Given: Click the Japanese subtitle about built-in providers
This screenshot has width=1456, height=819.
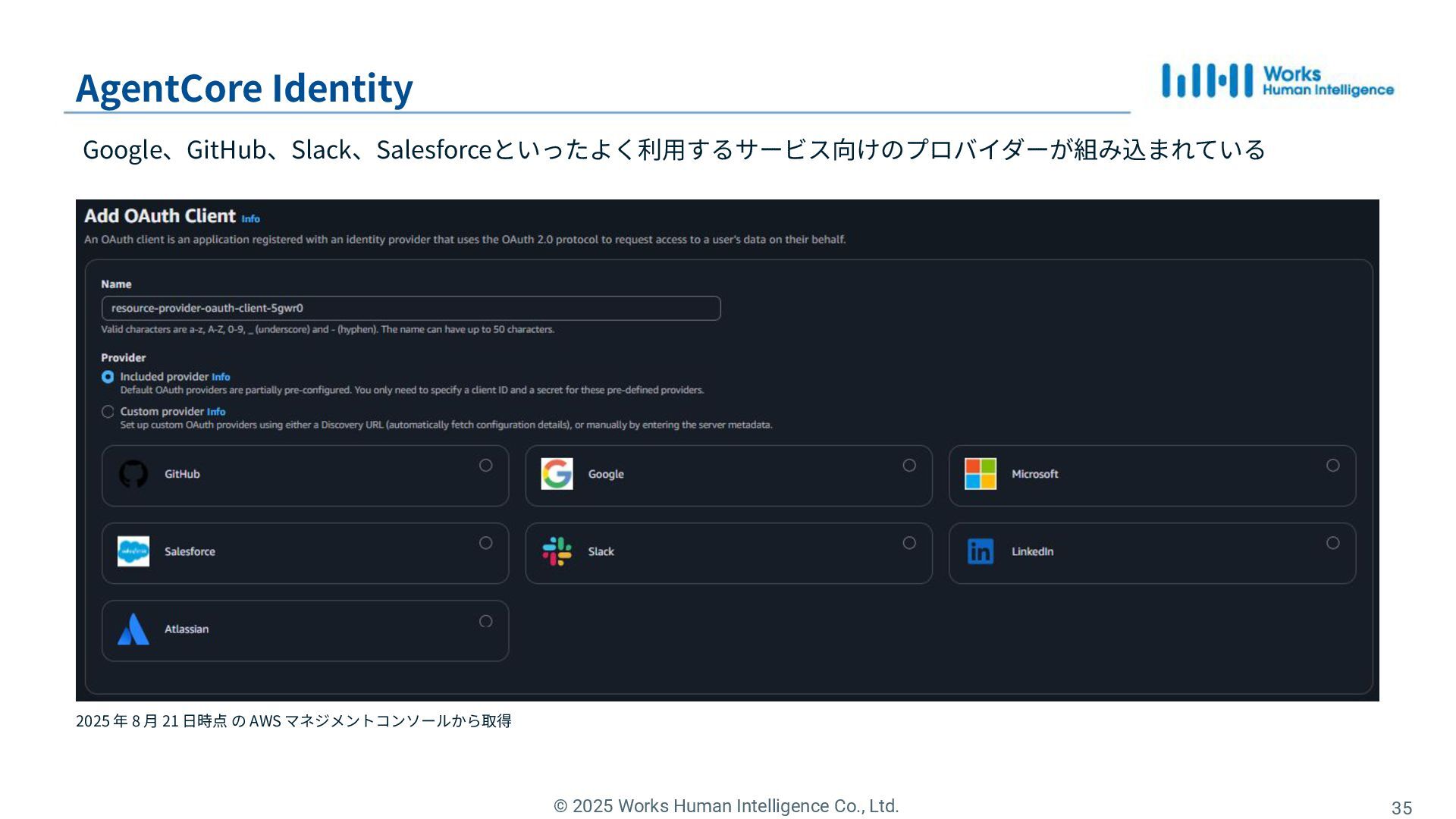Looking at the screenshot, I should [x=674, y=149].
